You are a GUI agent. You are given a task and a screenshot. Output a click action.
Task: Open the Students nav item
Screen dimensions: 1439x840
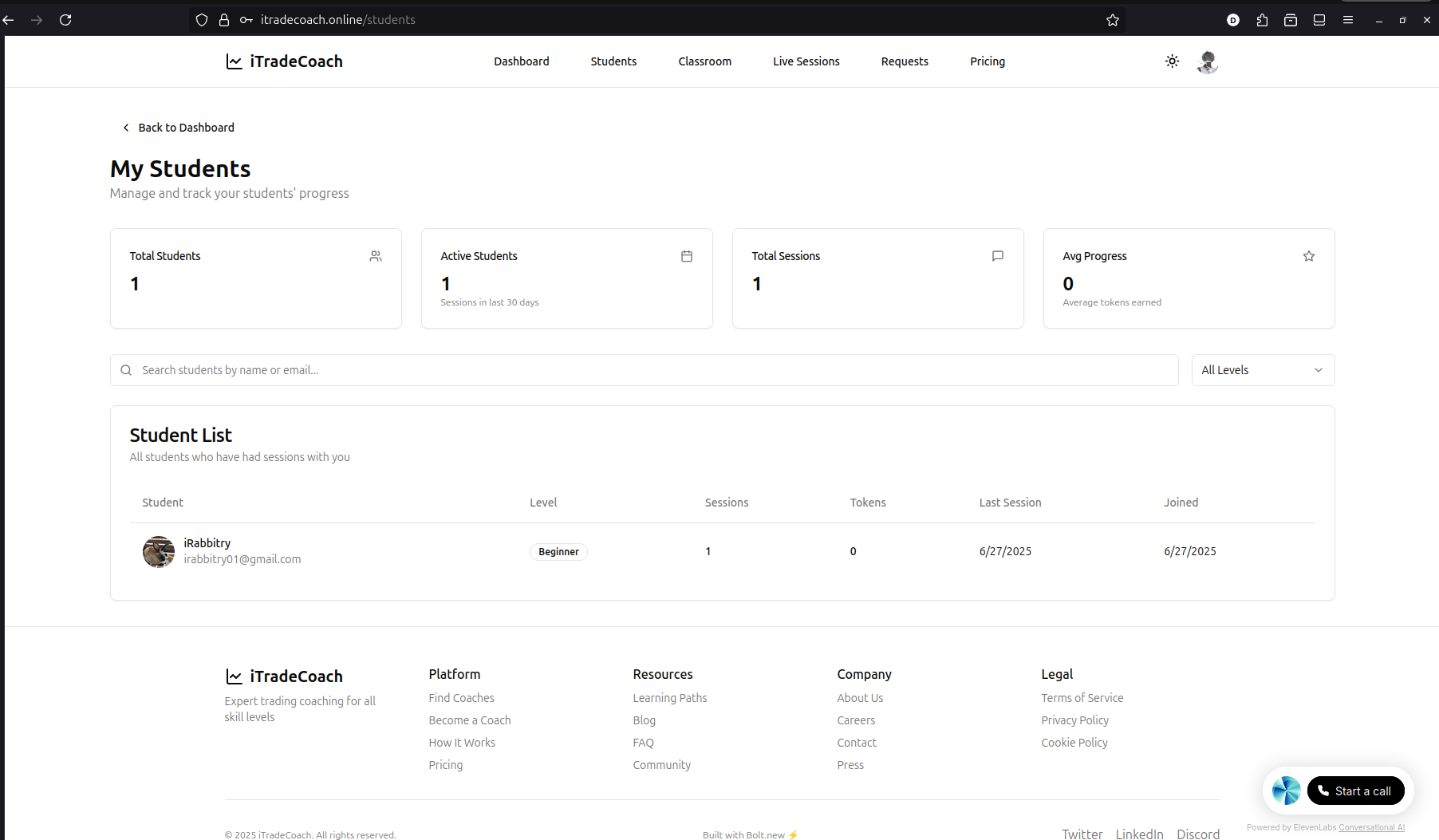tap(613, 61)
